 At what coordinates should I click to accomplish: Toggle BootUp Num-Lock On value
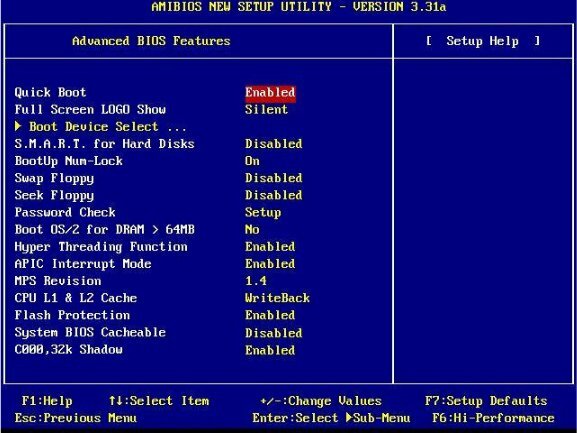[252, 161]
